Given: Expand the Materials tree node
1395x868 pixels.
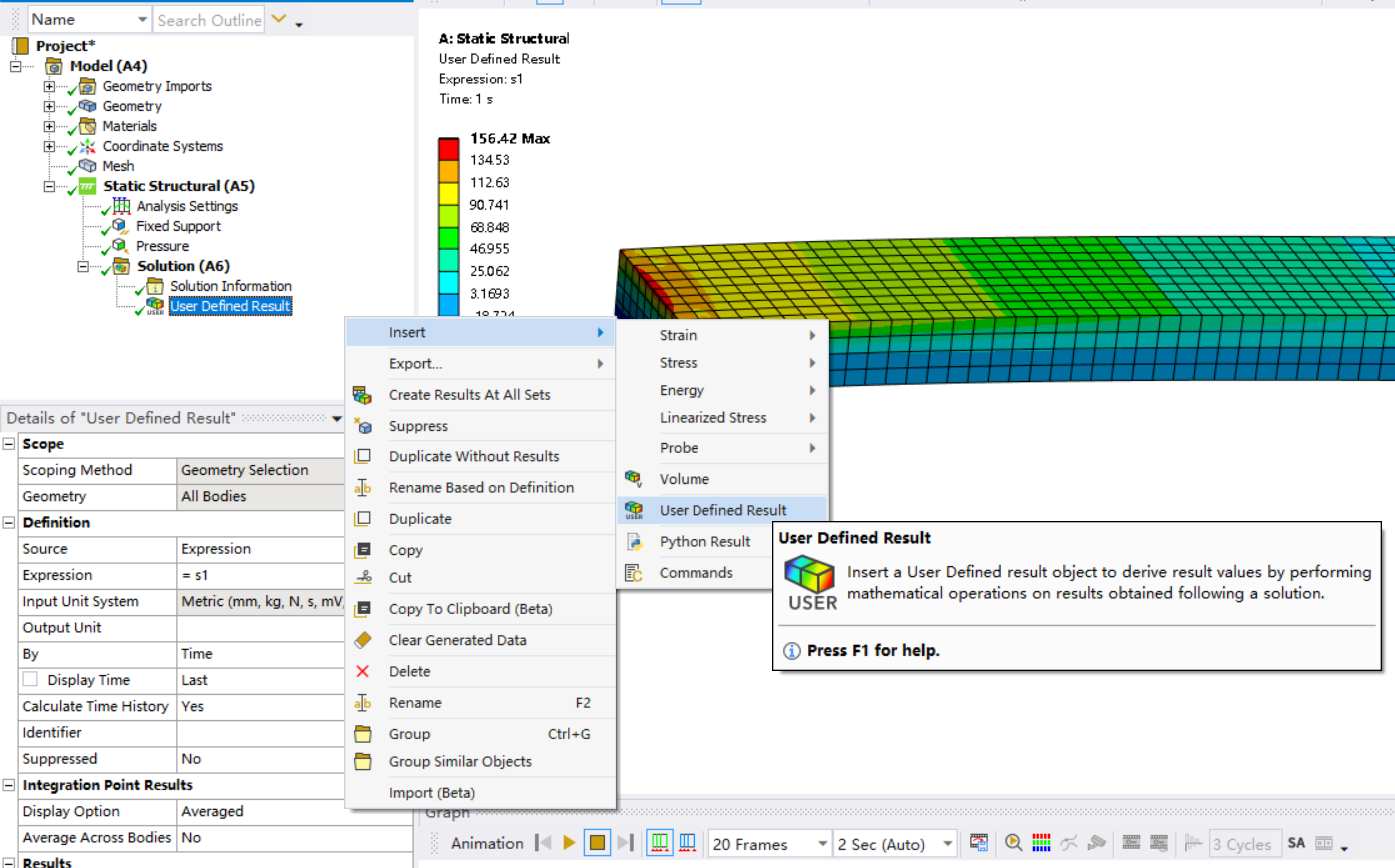Looking at the screenshot, I should [49, 126].
